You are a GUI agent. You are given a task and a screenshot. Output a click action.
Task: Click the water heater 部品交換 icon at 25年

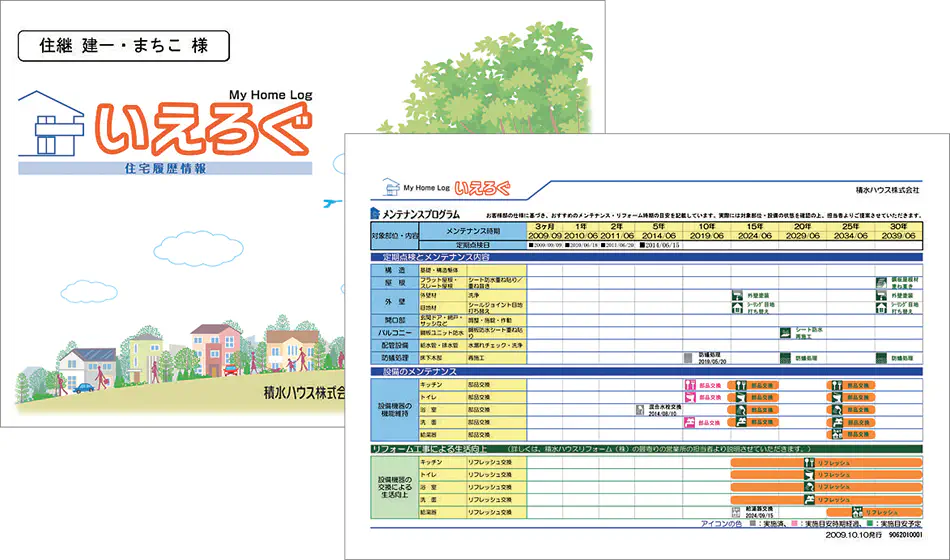click(837, 435)
